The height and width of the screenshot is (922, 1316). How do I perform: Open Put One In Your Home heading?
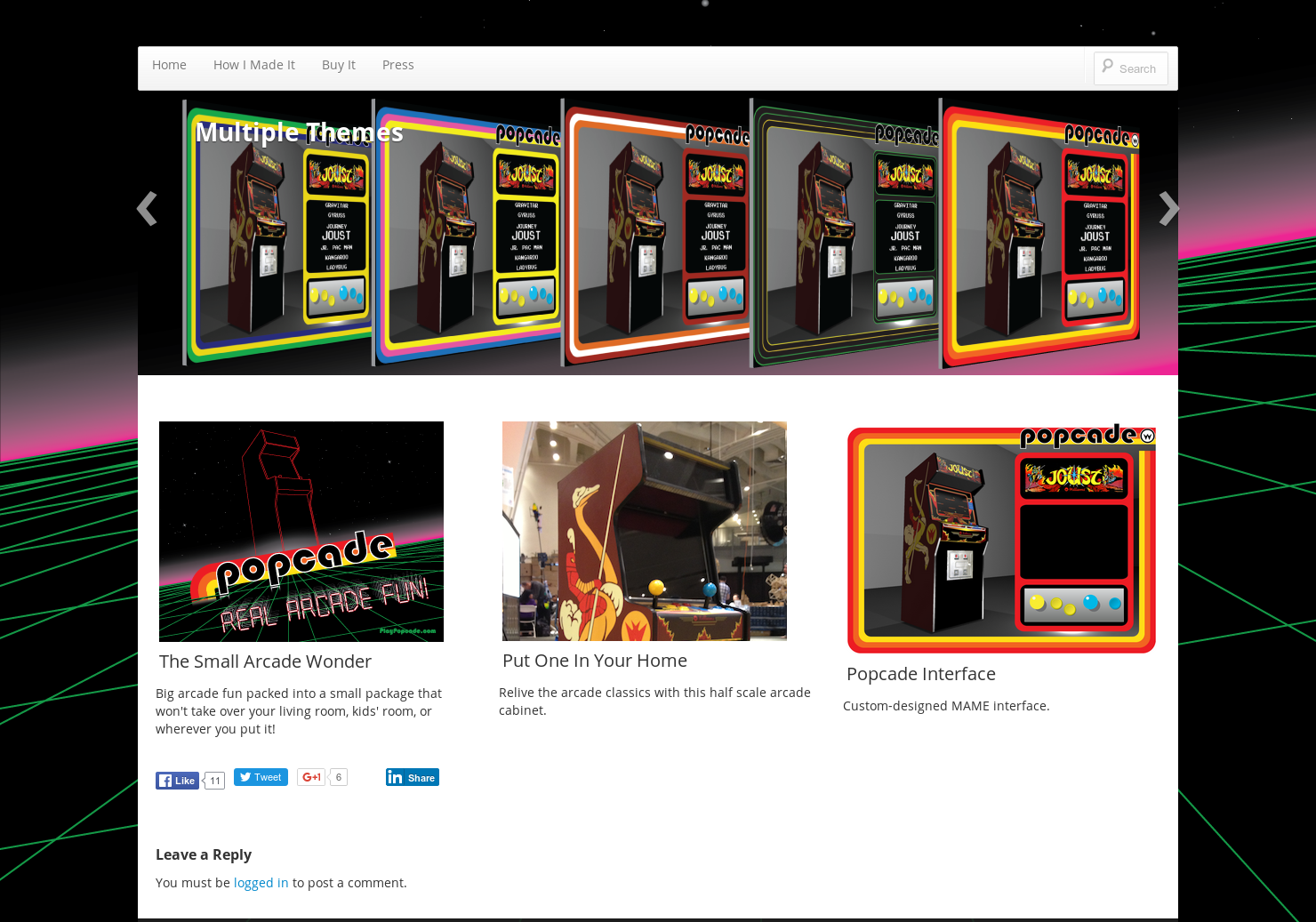tap(595, 661)
